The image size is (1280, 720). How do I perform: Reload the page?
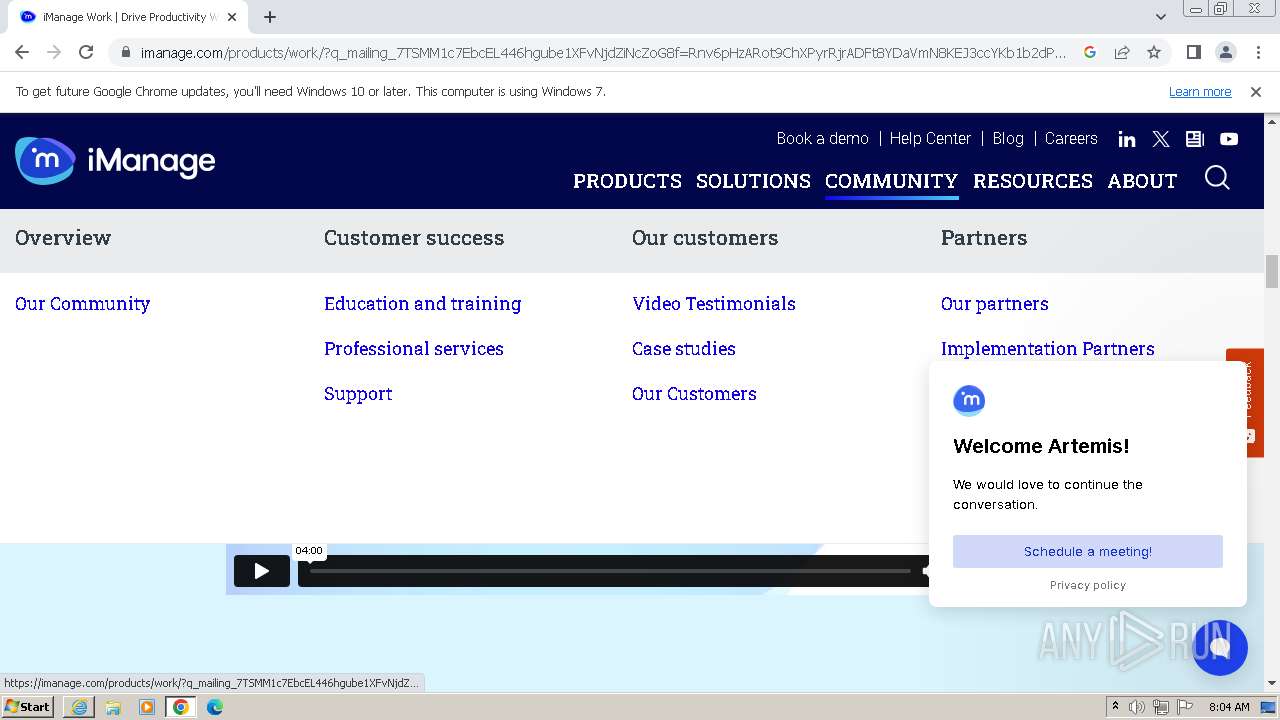[86, 52]
